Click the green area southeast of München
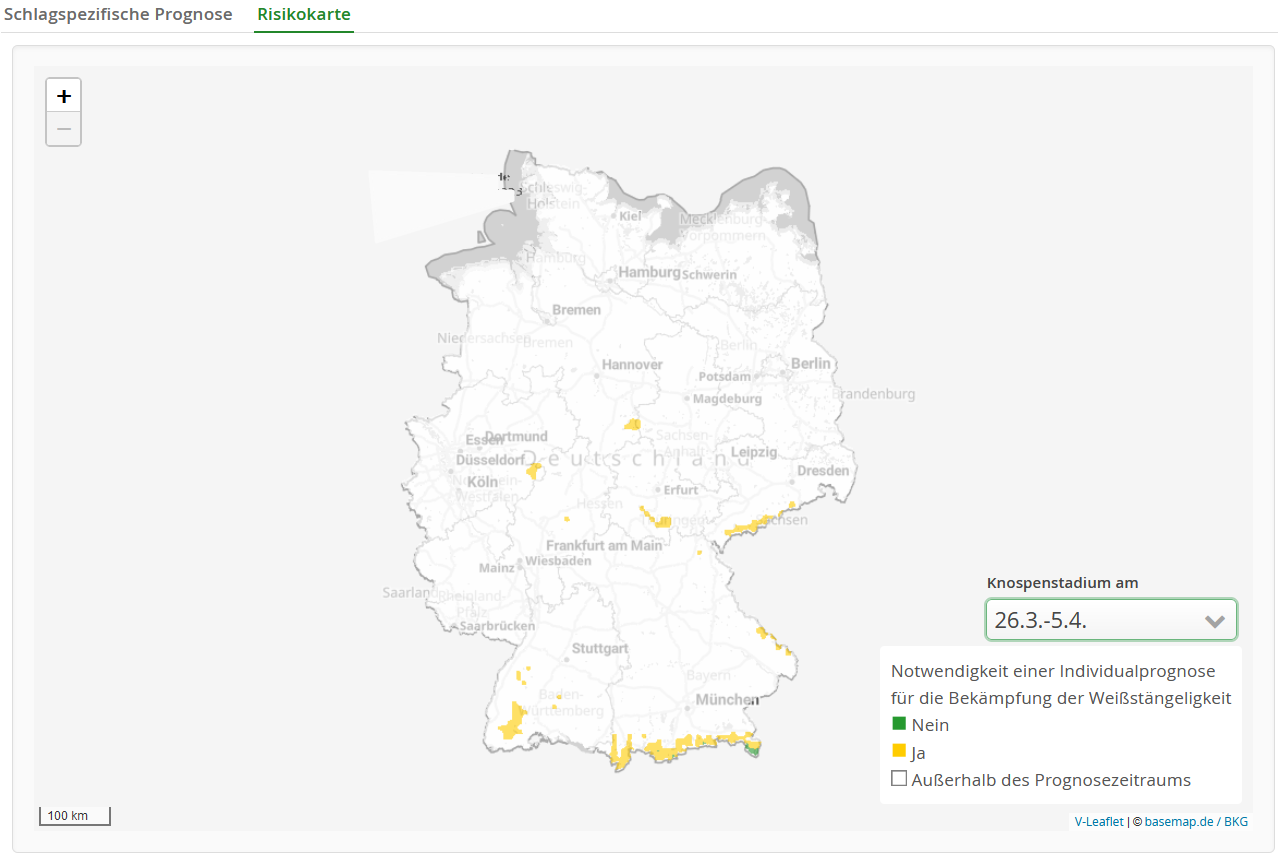 (754, 748)
